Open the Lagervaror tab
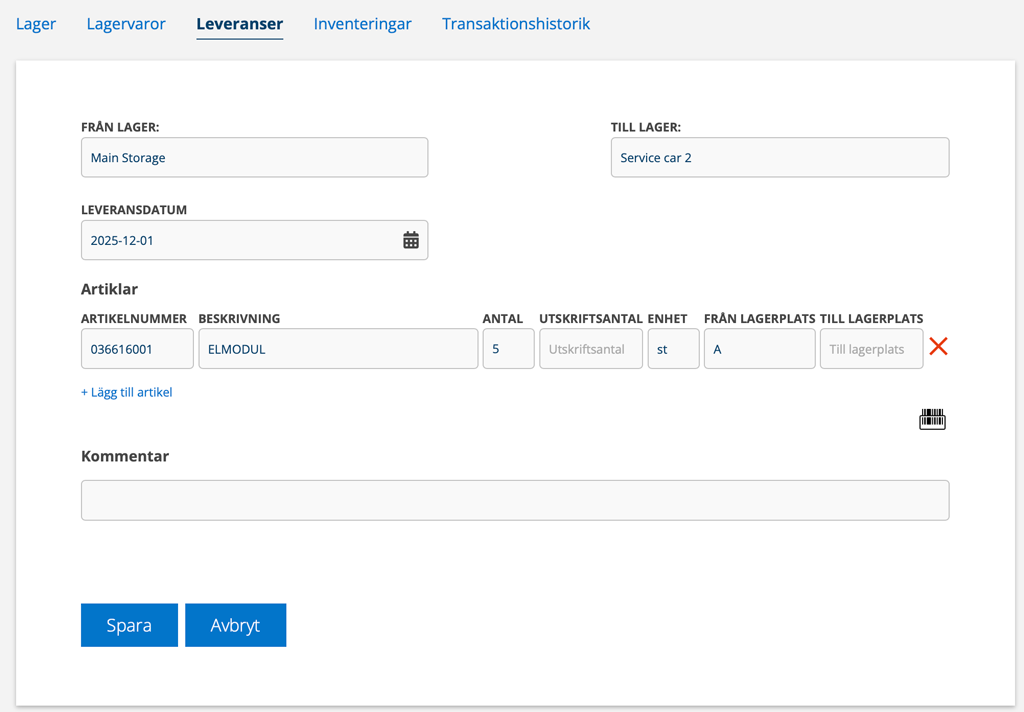The image size is (1024, 712). click(126, 24)
